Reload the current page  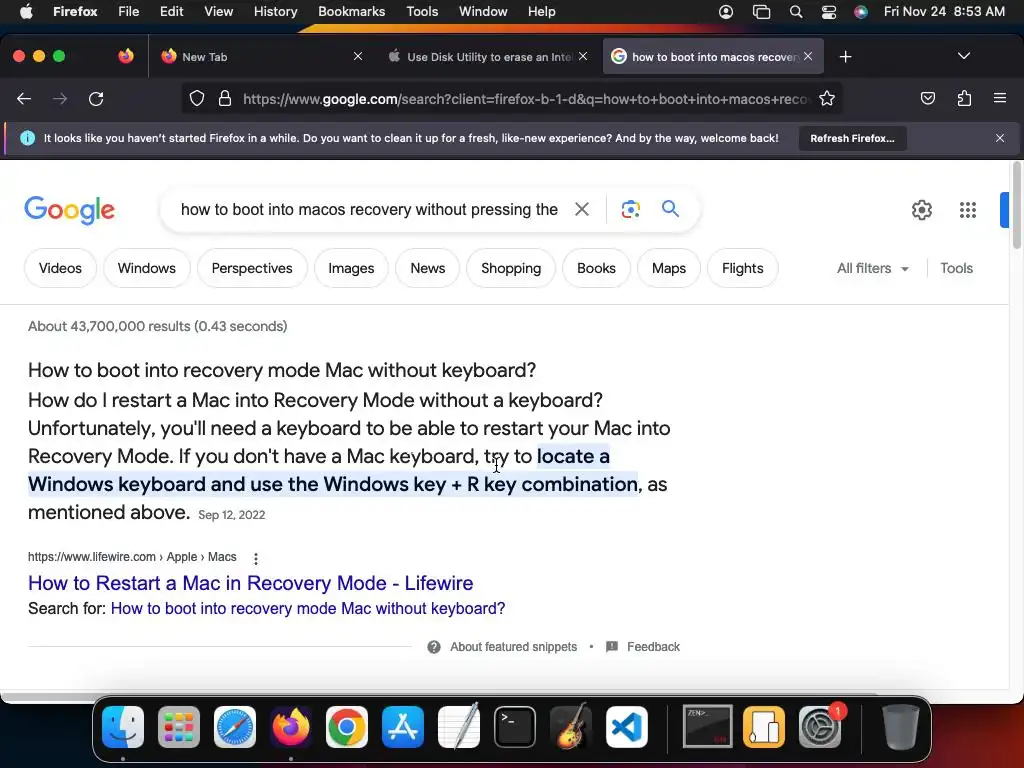pyautogui.click(x=96, y=99)
